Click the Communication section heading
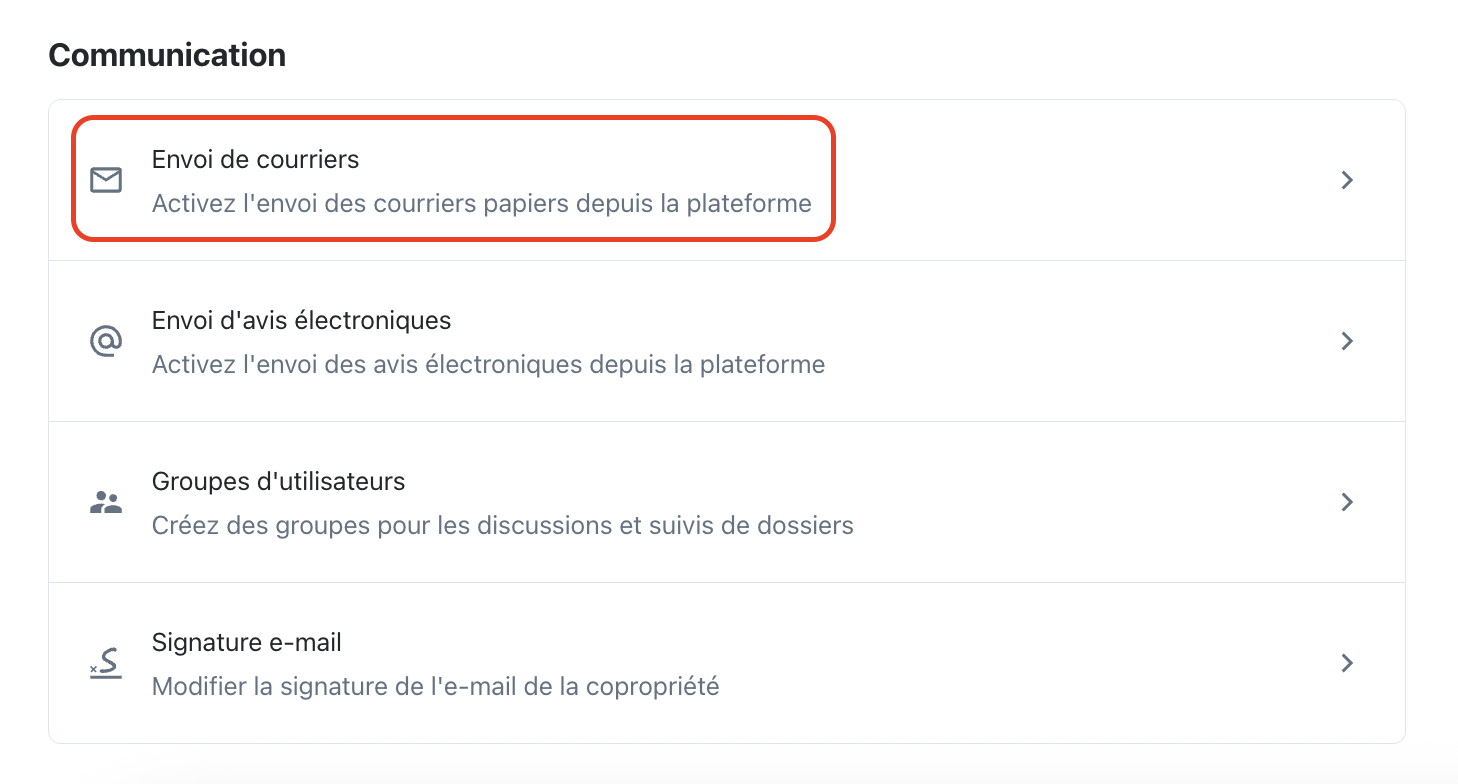The image size is (1458, 784). click(167, 55)
